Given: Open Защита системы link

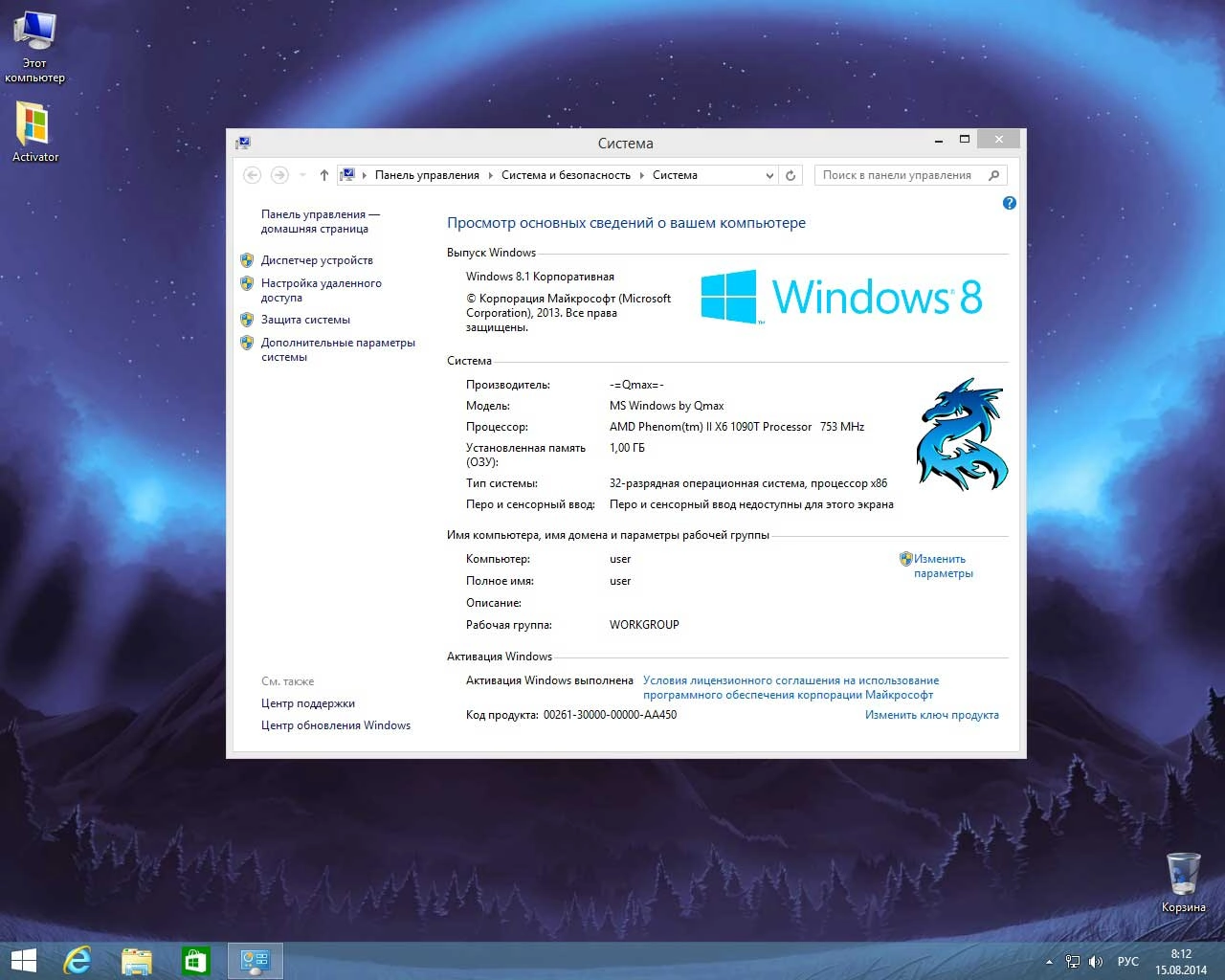Looking at the screenshot, I should coord(305,320).
